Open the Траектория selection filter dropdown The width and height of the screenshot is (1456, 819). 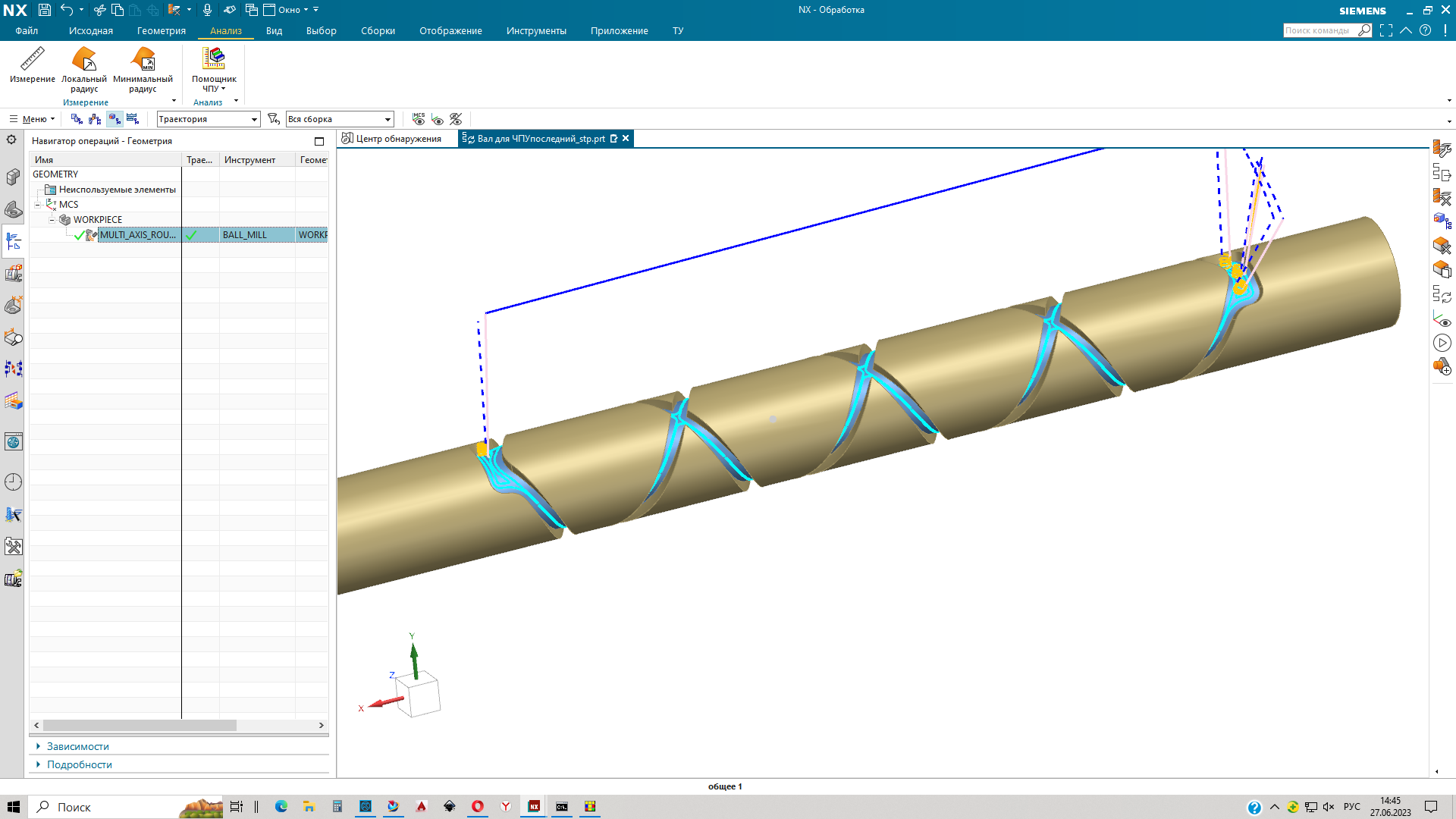[254, 119]
